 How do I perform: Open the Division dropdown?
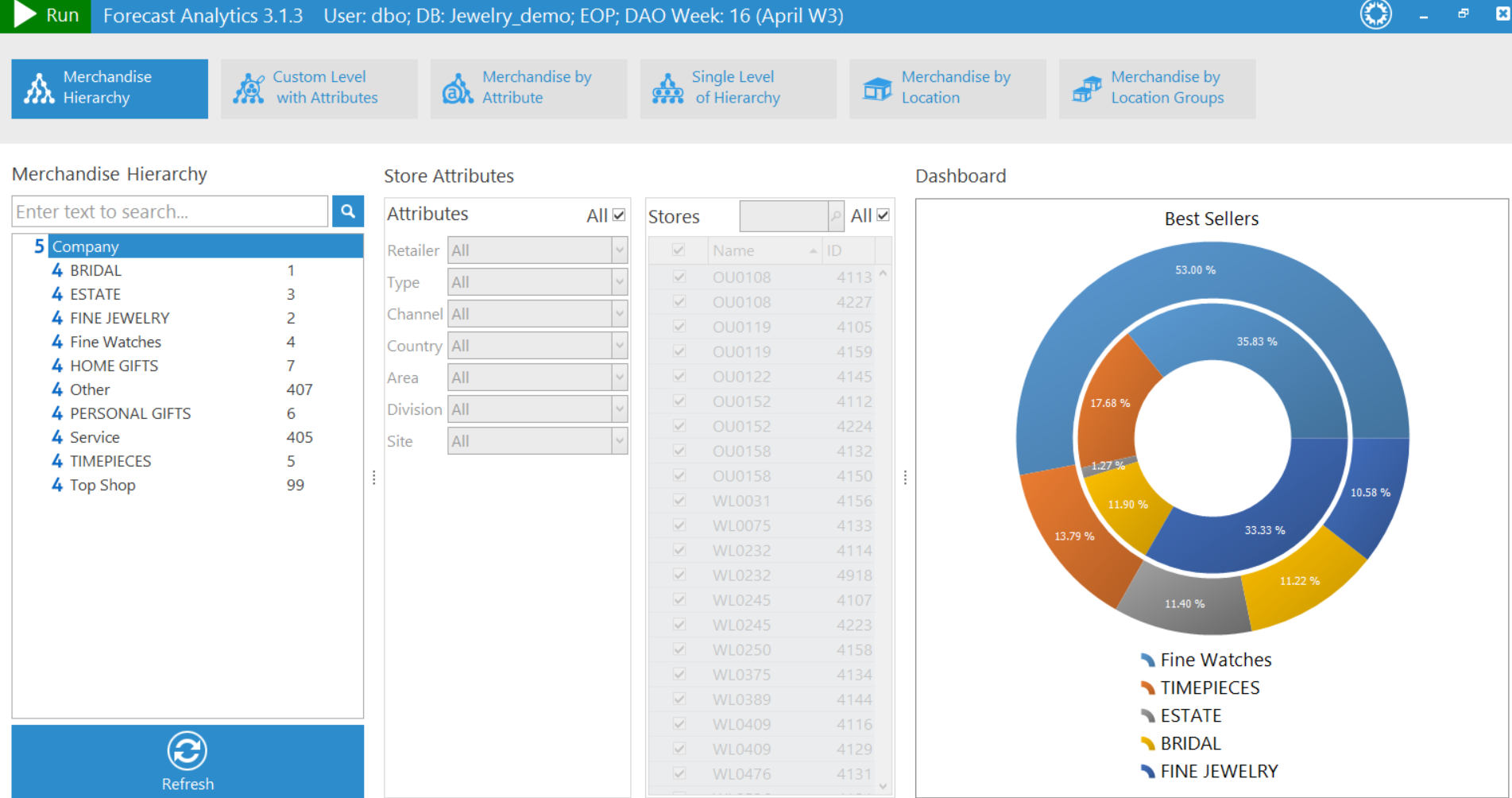pos(619,409)
